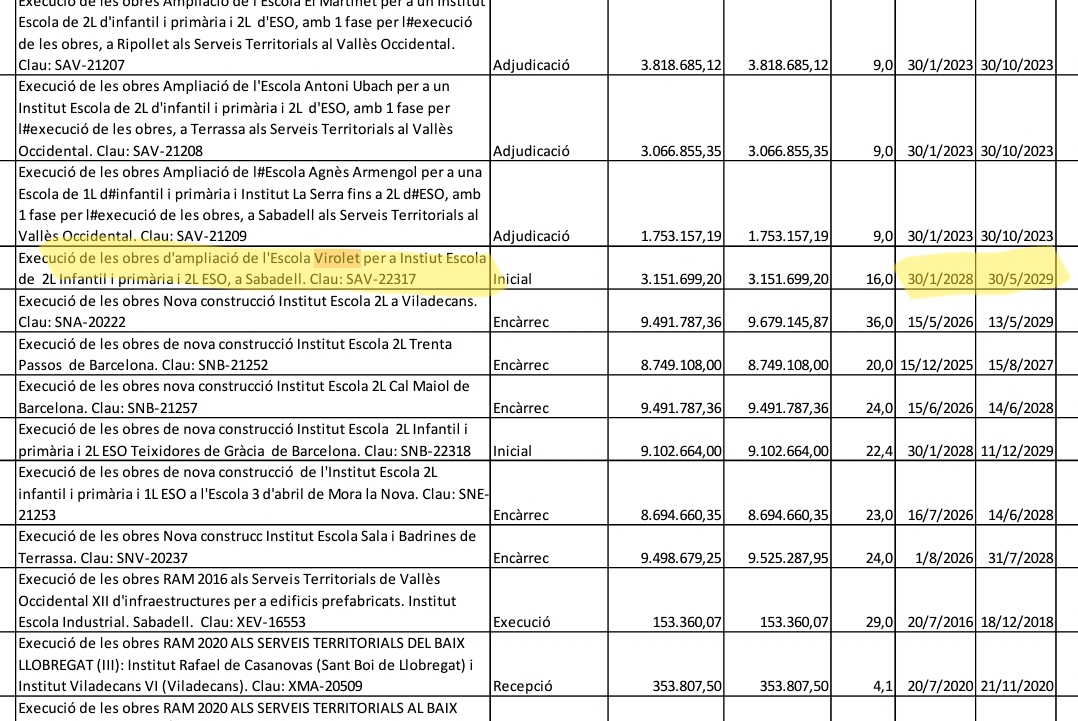Select the description cell mentioning SAV-21208

pyautogui.click(x=253, y=118)
